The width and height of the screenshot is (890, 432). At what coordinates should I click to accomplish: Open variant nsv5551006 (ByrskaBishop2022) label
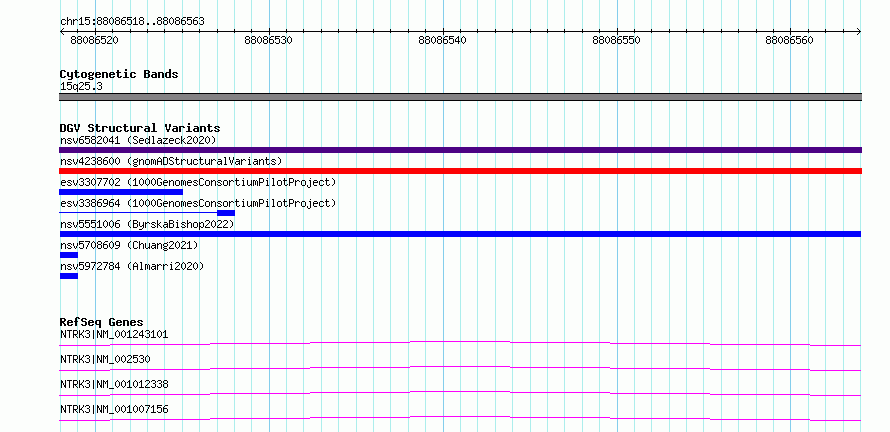147,224
